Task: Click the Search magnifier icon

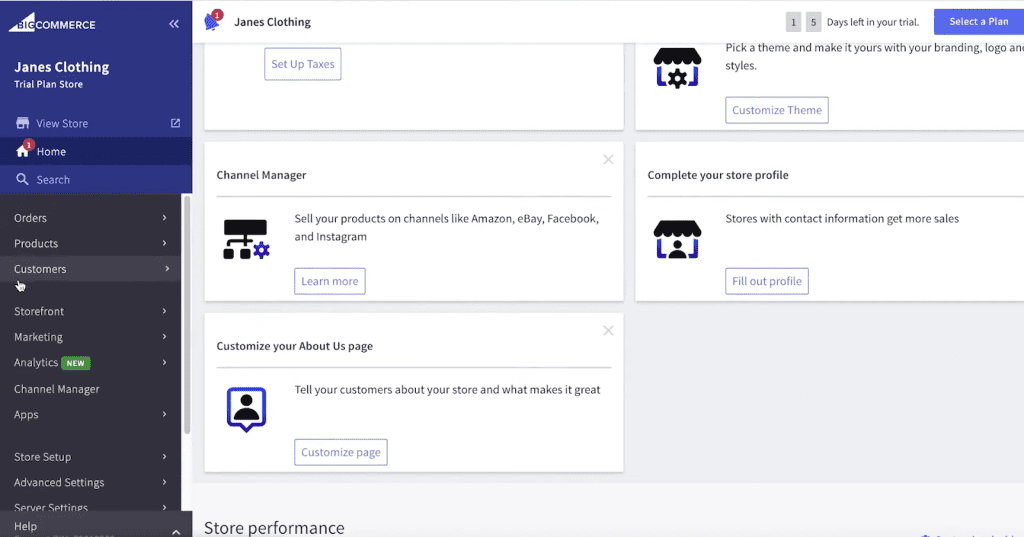Action: click(22, 179)
